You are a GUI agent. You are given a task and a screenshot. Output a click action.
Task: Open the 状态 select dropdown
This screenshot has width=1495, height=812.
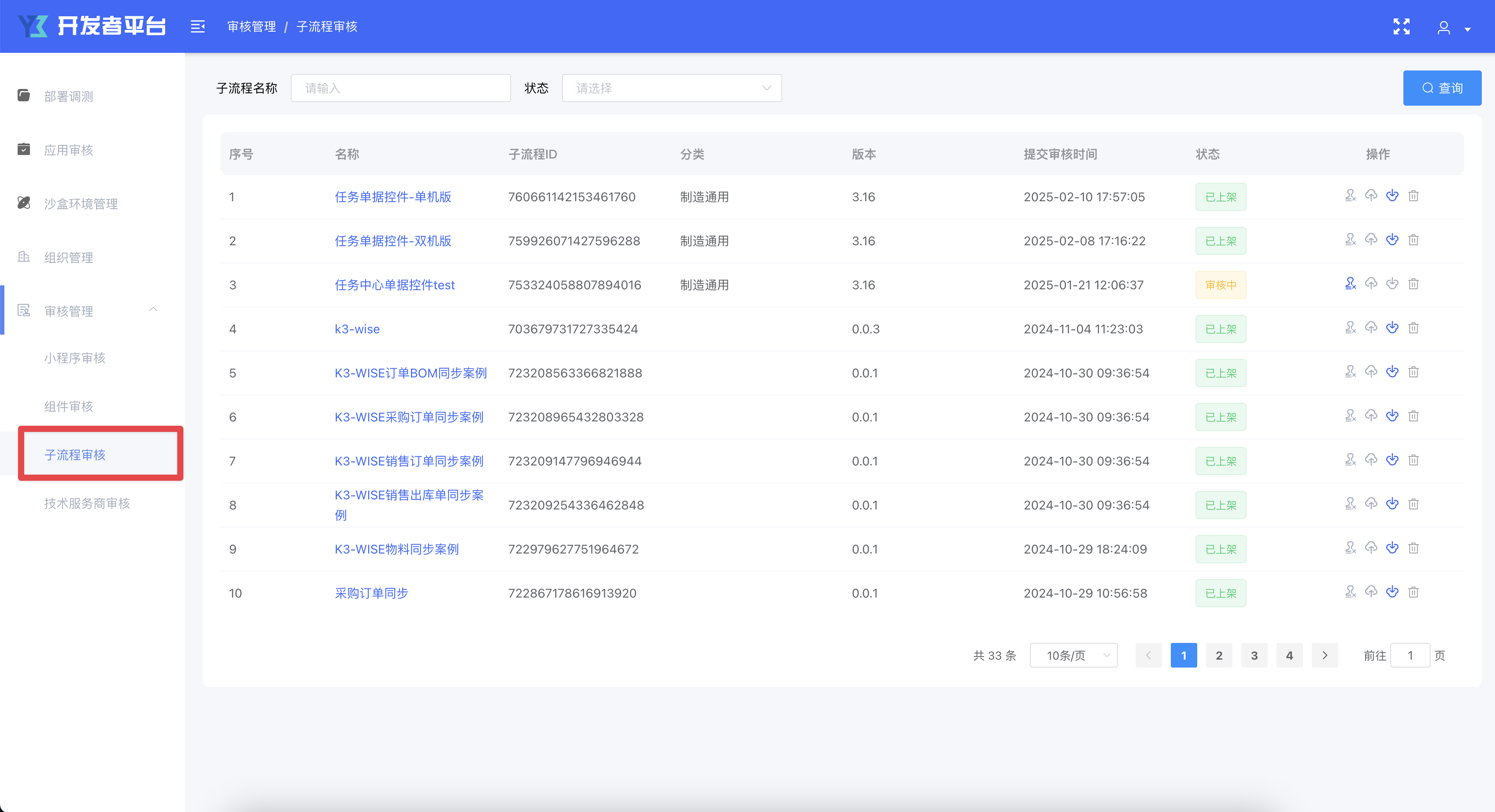pos(671,88)
